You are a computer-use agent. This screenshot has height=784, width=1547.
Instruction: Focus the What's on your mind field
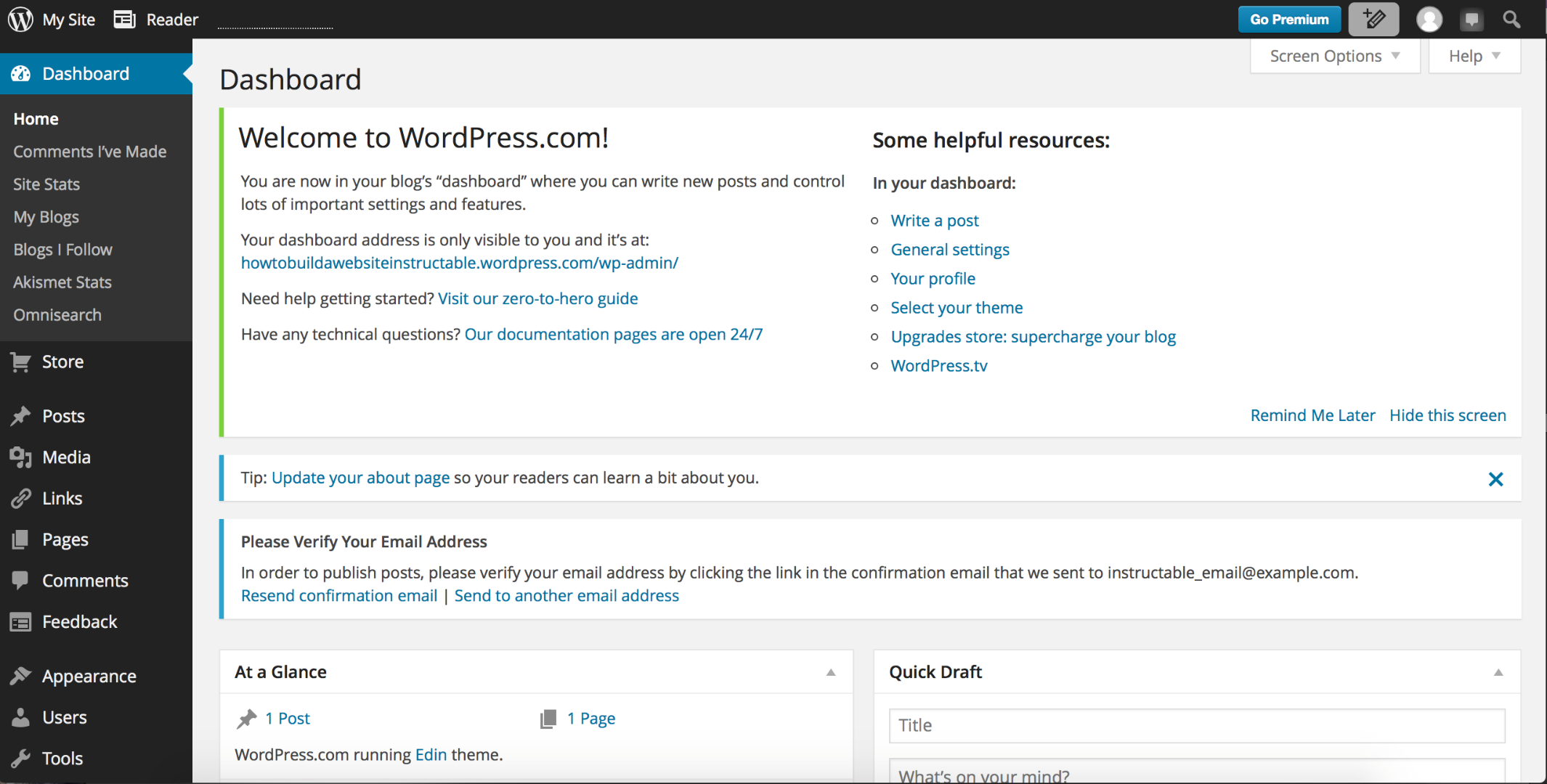tap(1197, 771)
